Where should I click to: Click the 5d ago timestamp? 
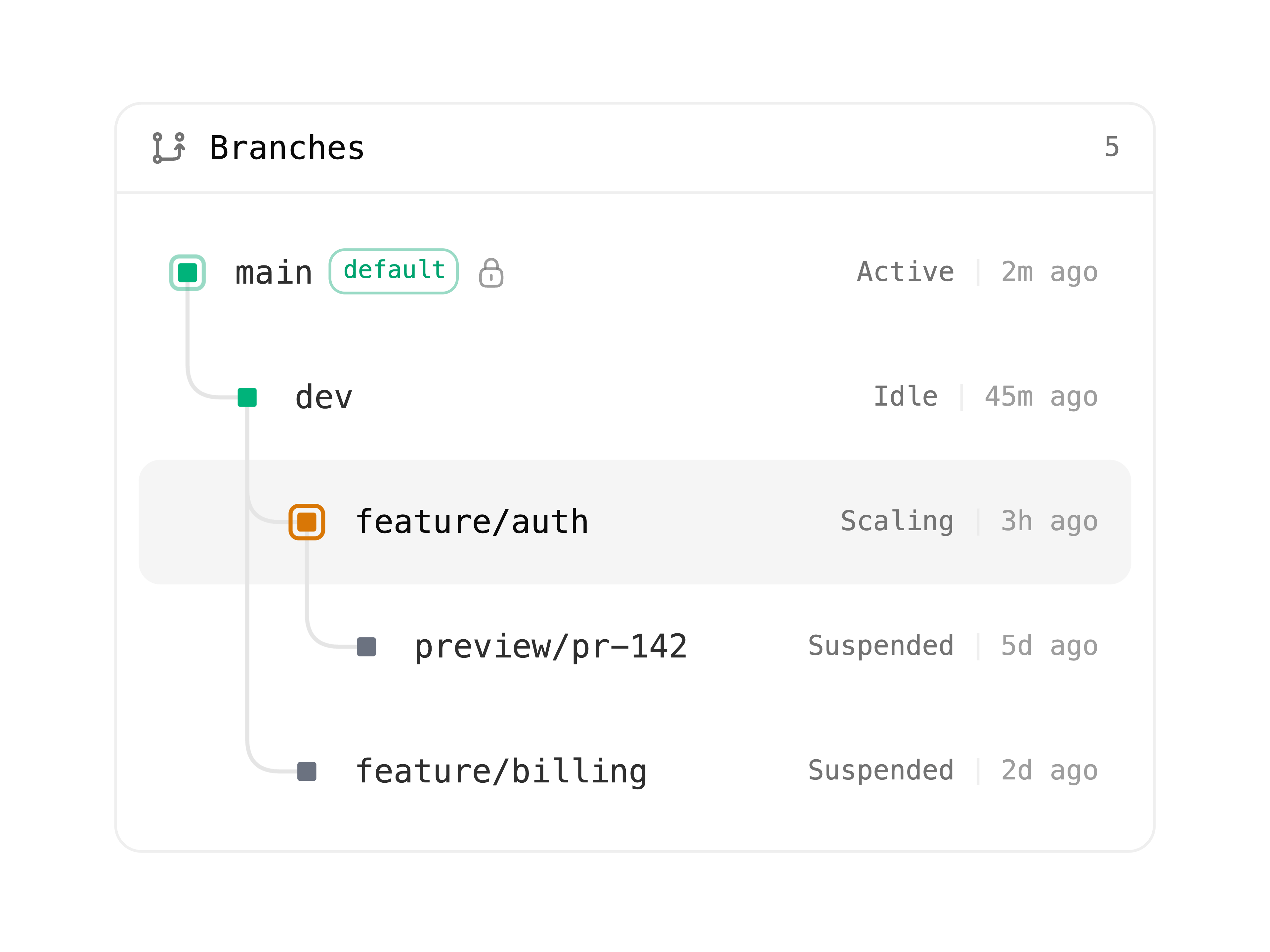tap(1049, 646)
